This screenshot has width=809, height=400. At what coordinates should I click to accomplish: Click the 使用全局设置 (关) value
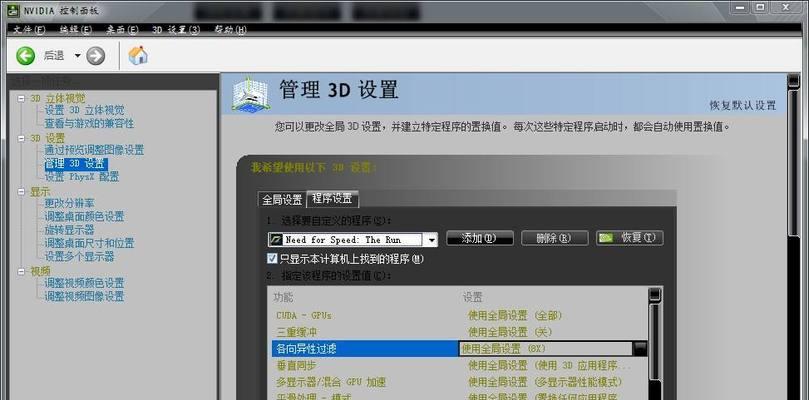pos(510,332)
